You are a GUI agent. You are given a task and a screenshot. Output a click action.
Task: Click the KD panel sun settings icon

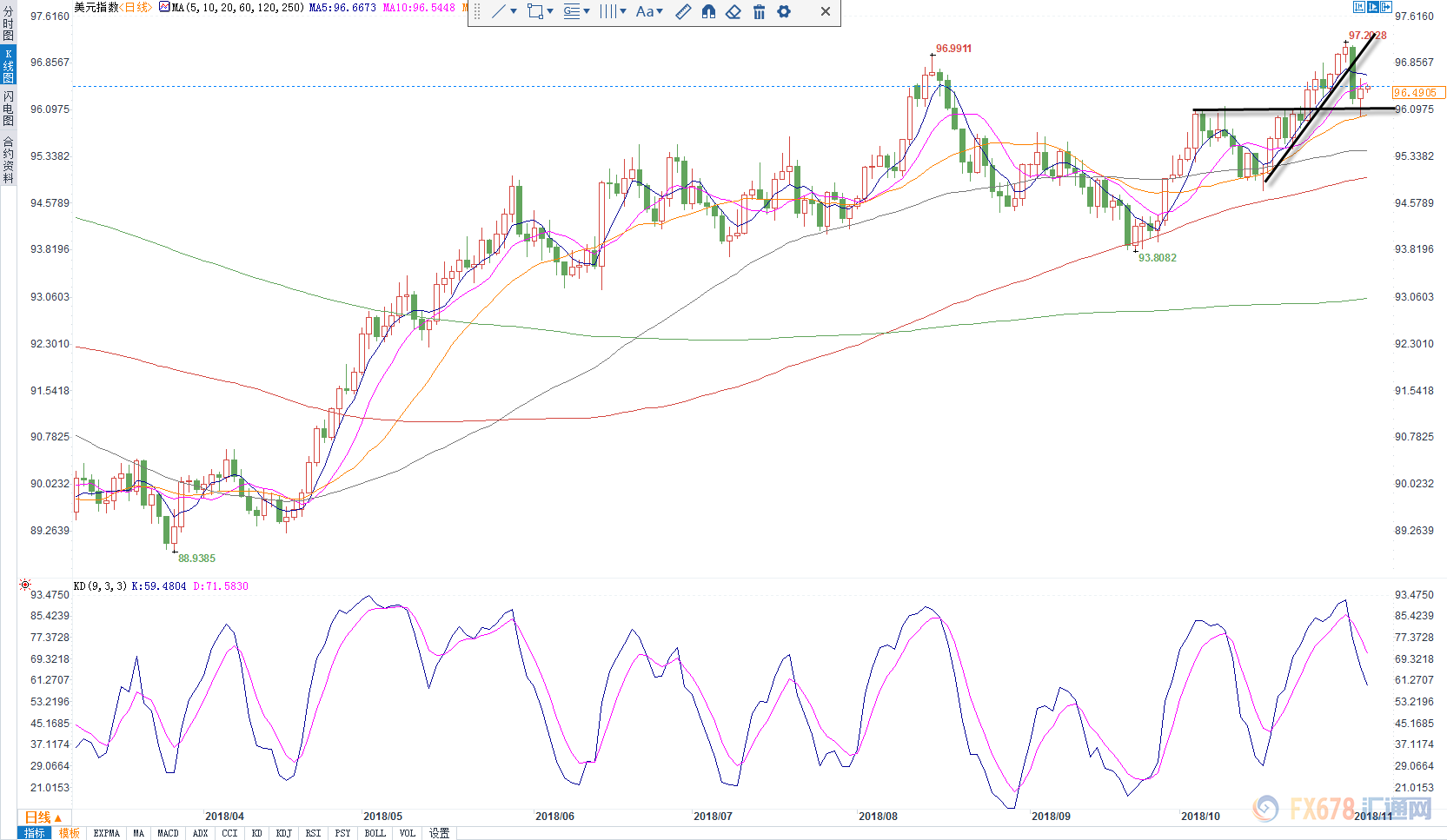25,585
